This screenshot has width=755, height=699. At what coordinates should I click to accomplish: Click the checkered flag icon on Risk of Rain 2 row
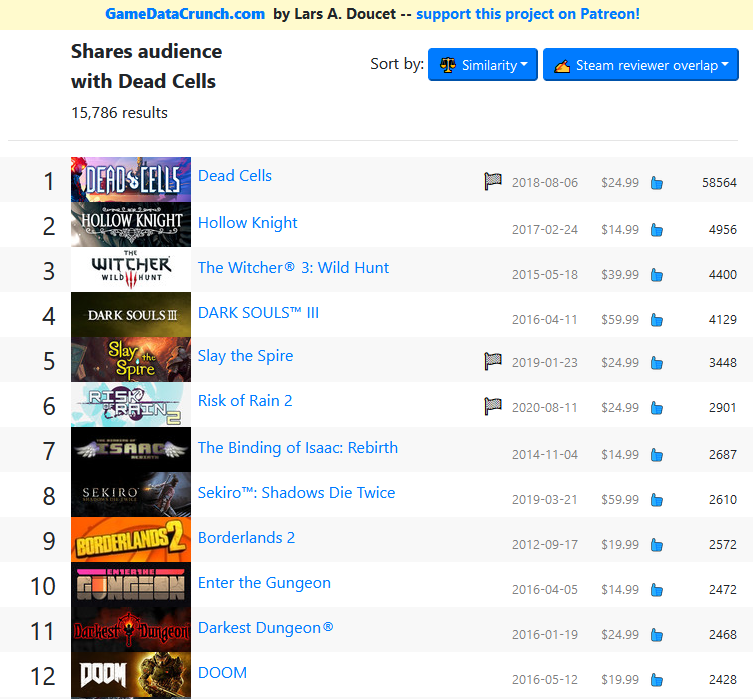coord(493,406)
